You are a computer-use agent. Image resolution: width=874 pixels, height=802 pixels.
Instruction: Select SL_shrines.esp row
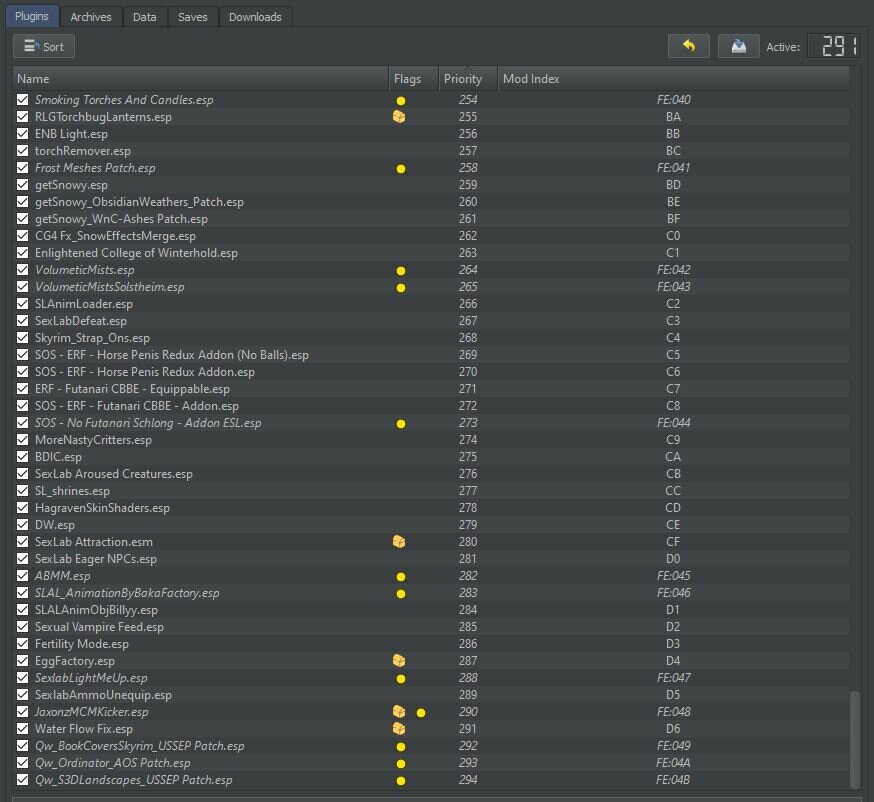click(430, 490)
